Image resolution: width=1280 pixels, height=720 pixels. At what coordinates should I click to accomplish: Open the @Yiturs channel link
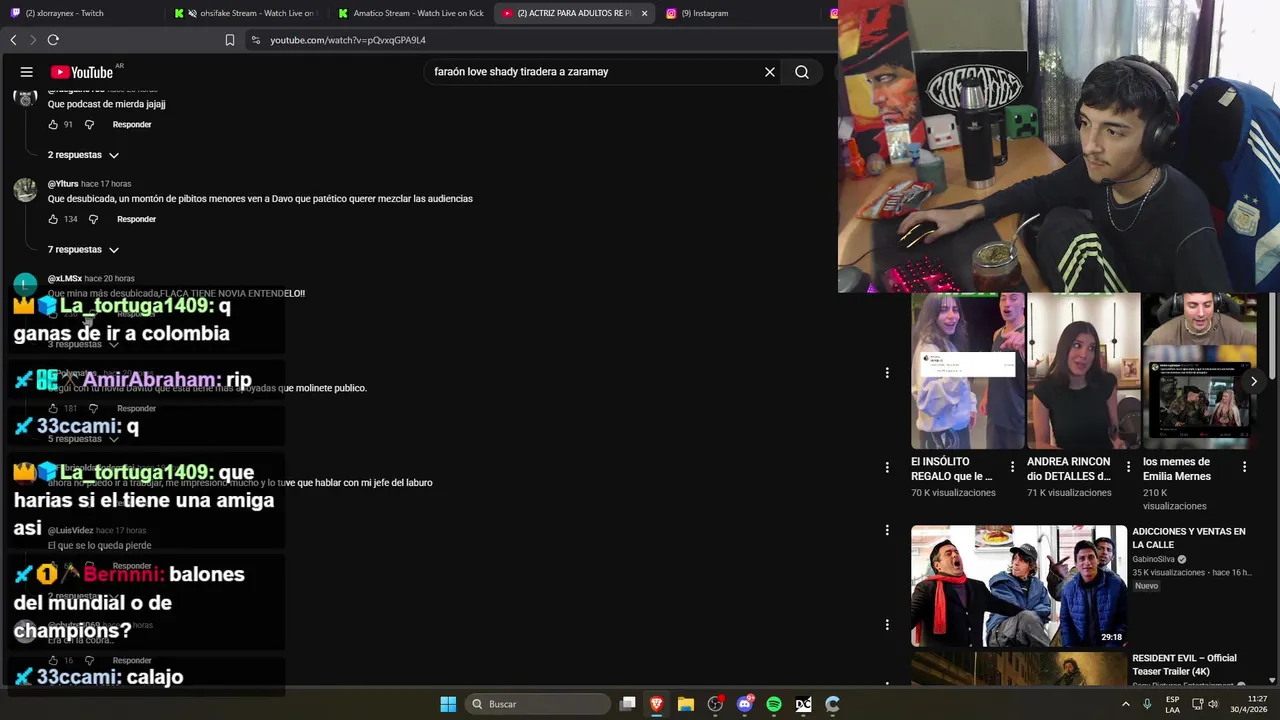pyautogui.click(x=63, y=184)
